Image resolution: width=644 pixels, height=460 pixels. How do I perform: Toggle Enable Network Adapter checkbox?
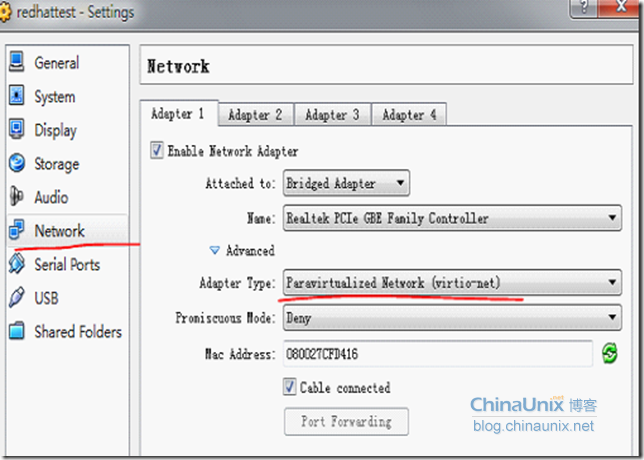point(156,151)
